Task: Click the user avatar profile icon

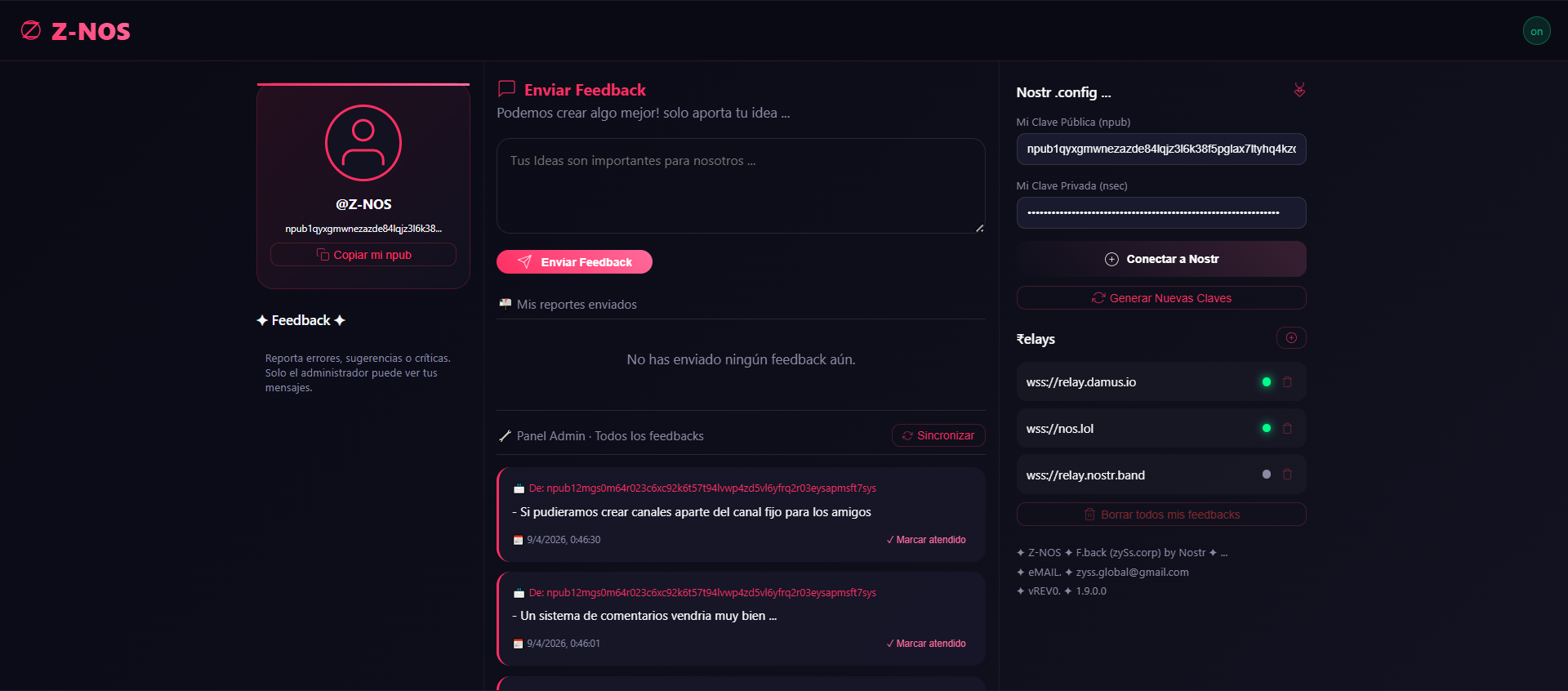Action: tap(363, 143)
